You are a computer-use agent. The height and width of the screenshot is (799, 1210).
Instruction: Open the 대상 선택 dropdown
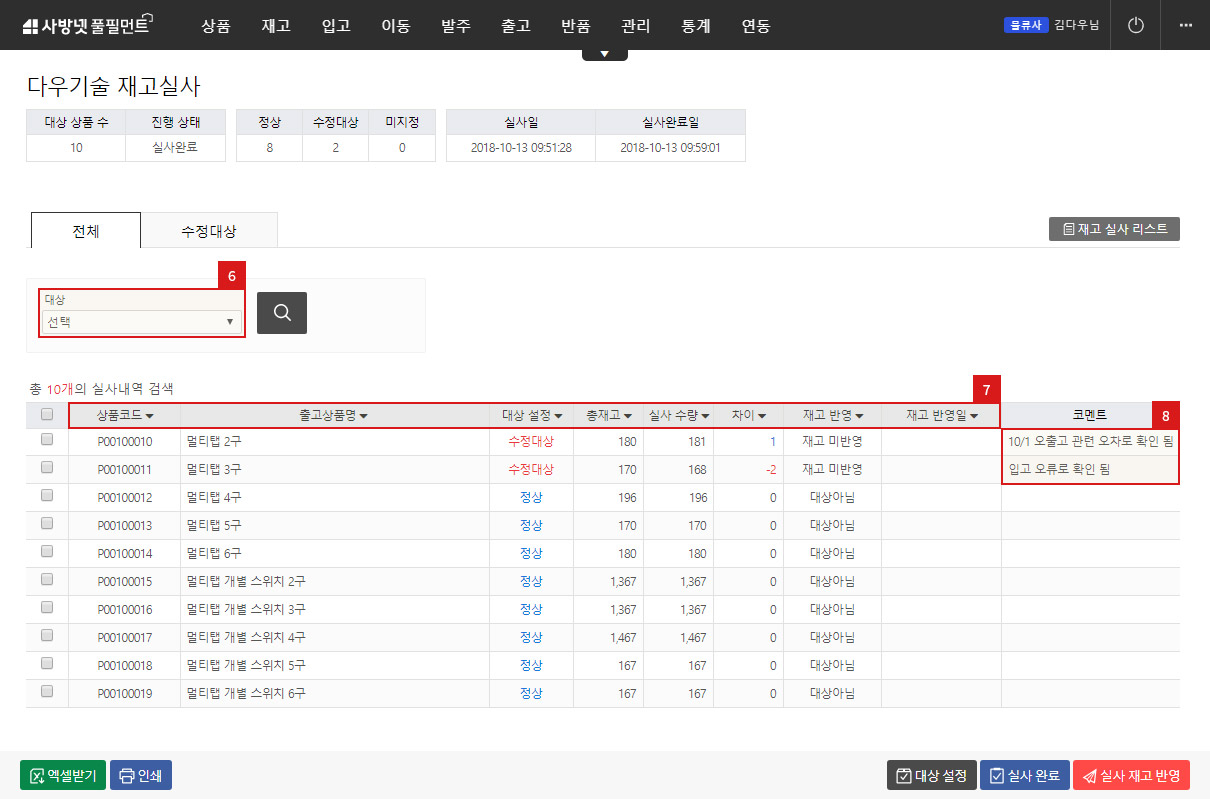[x=140, y=322]
